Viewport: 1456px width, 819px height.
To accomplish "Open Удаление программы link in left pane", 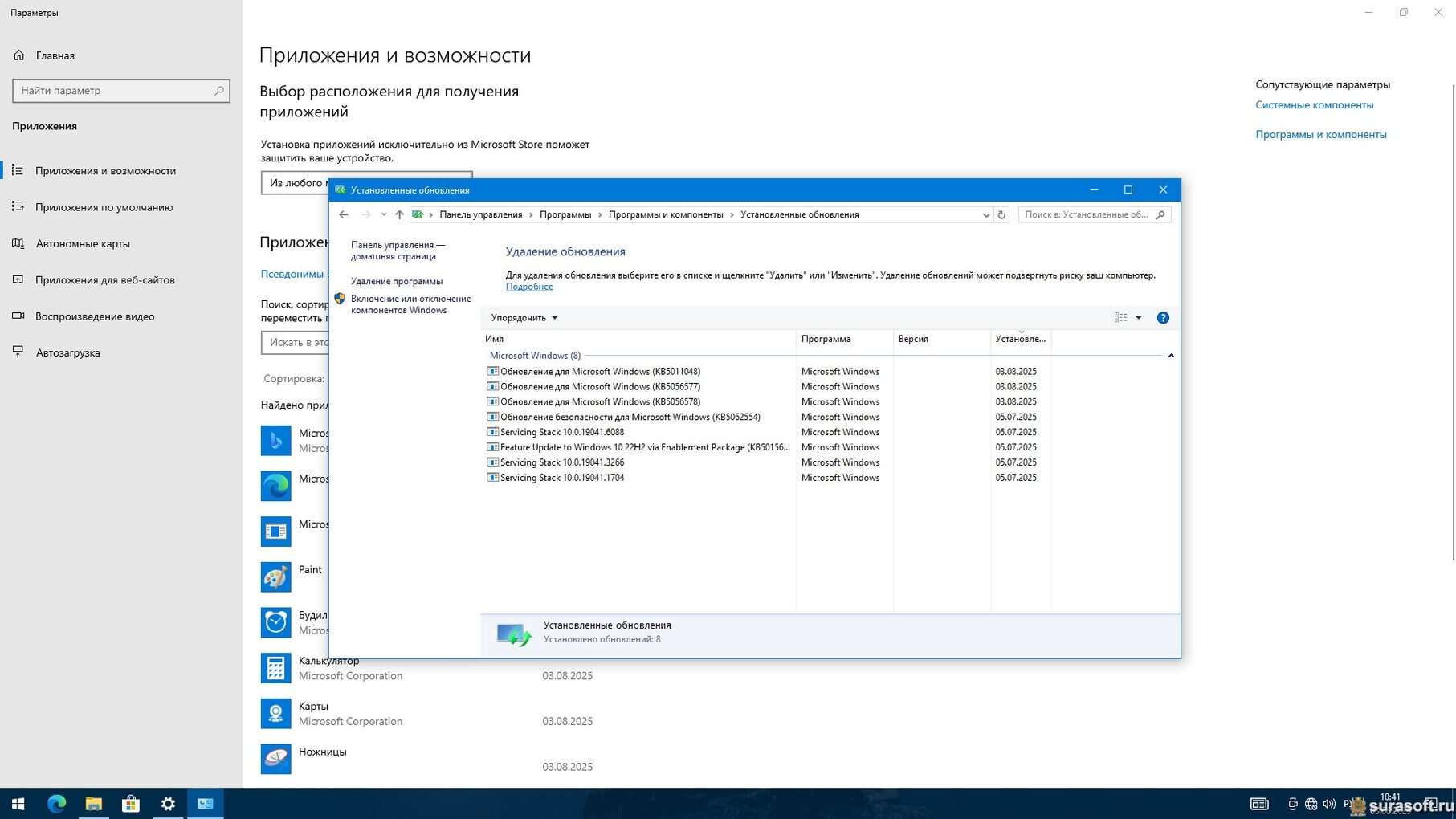I will tap(396, 281).
